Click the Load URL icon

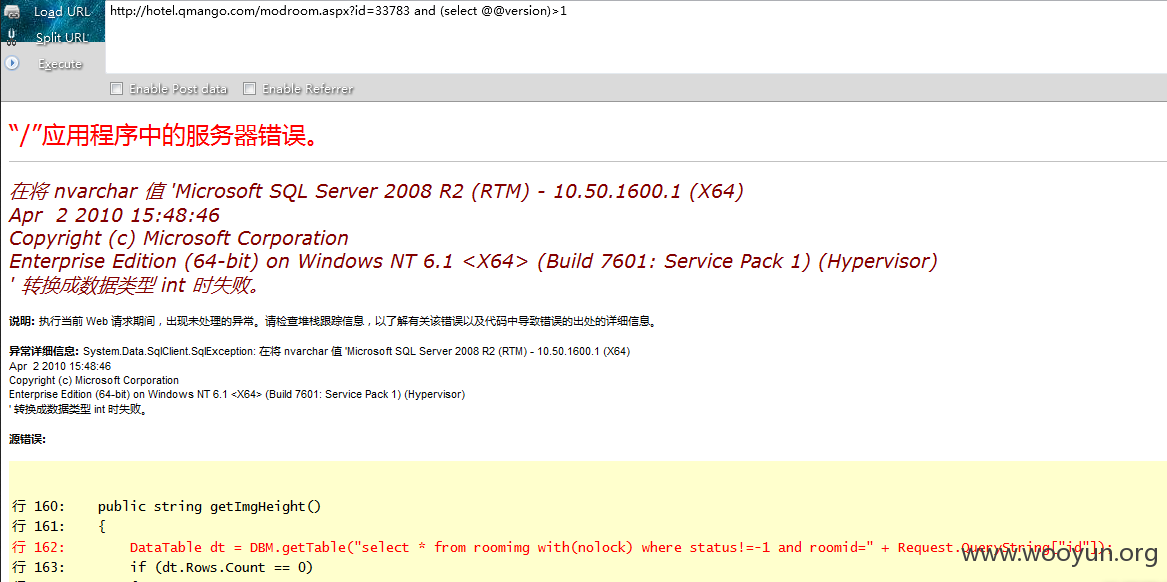(x=12, y=11)
